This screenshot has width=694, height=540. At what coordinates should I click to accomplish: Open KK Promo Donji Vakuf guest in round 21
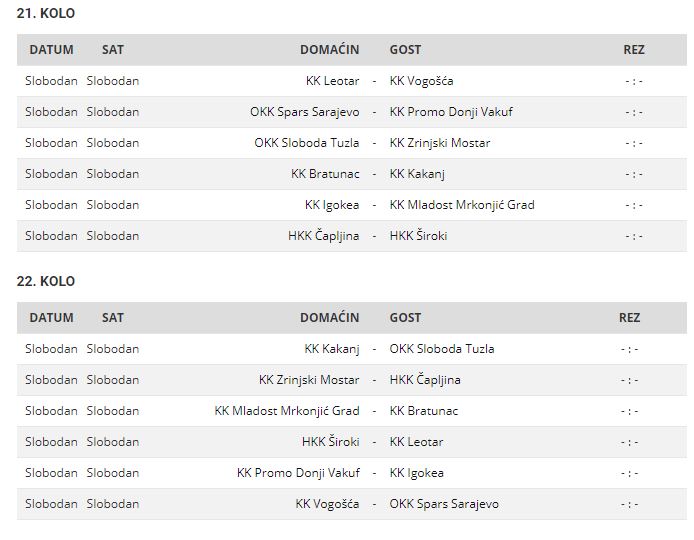(x=451, y=112)
